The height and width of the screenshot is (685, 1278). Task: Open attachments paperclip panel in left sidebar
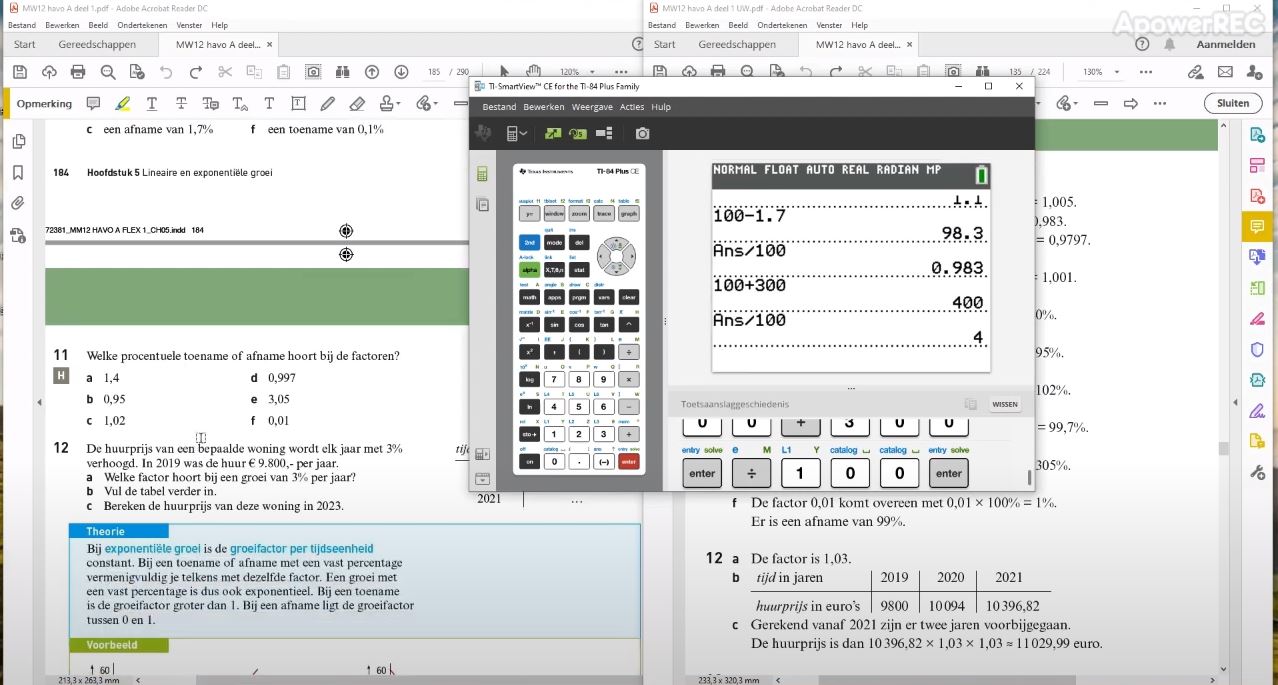[18, 203]
